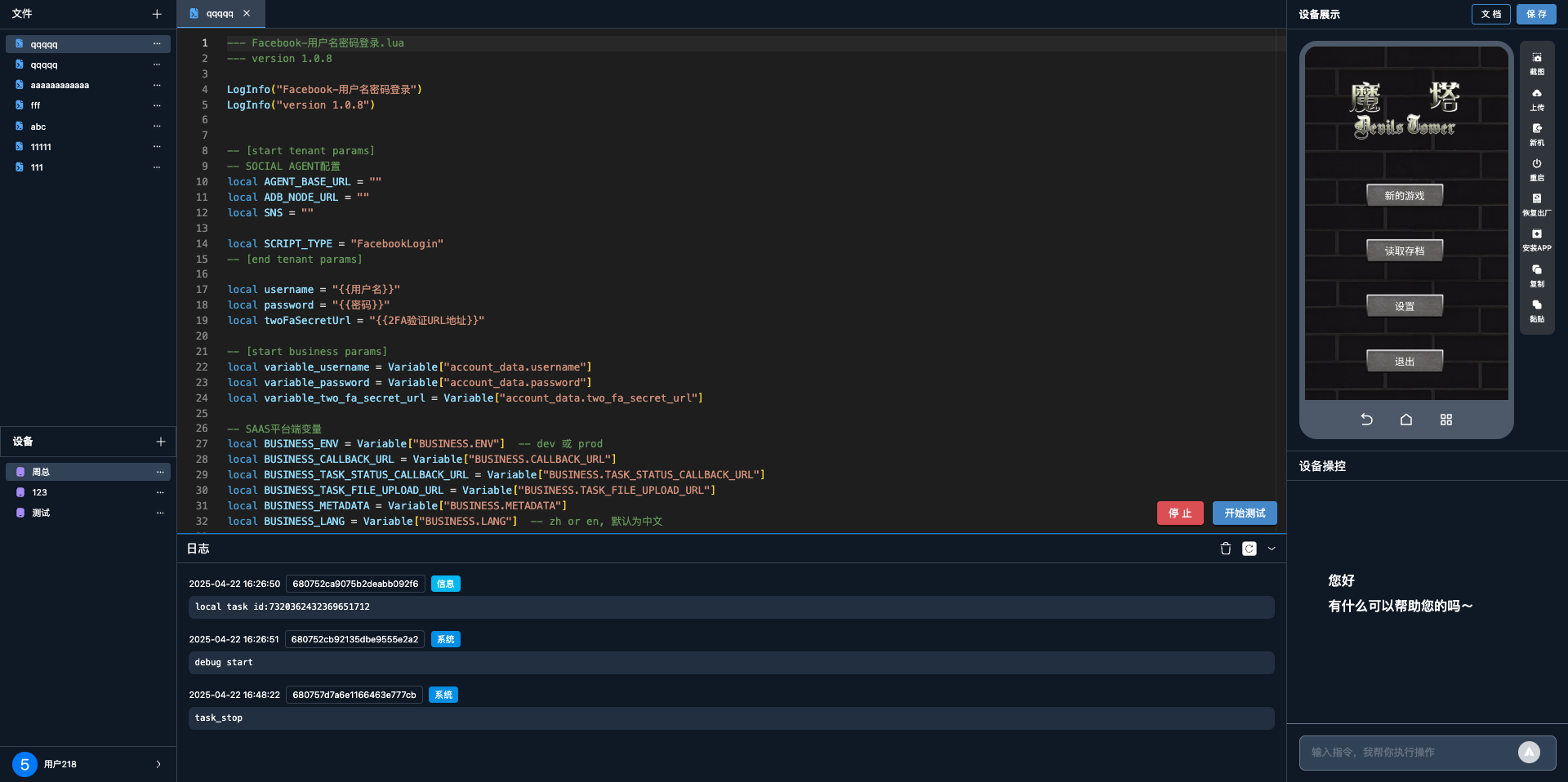Screen dimensions: 1568x782
Task: Click the 恢复出厂 factory reset icon
Action: [x=1536, y=204]
